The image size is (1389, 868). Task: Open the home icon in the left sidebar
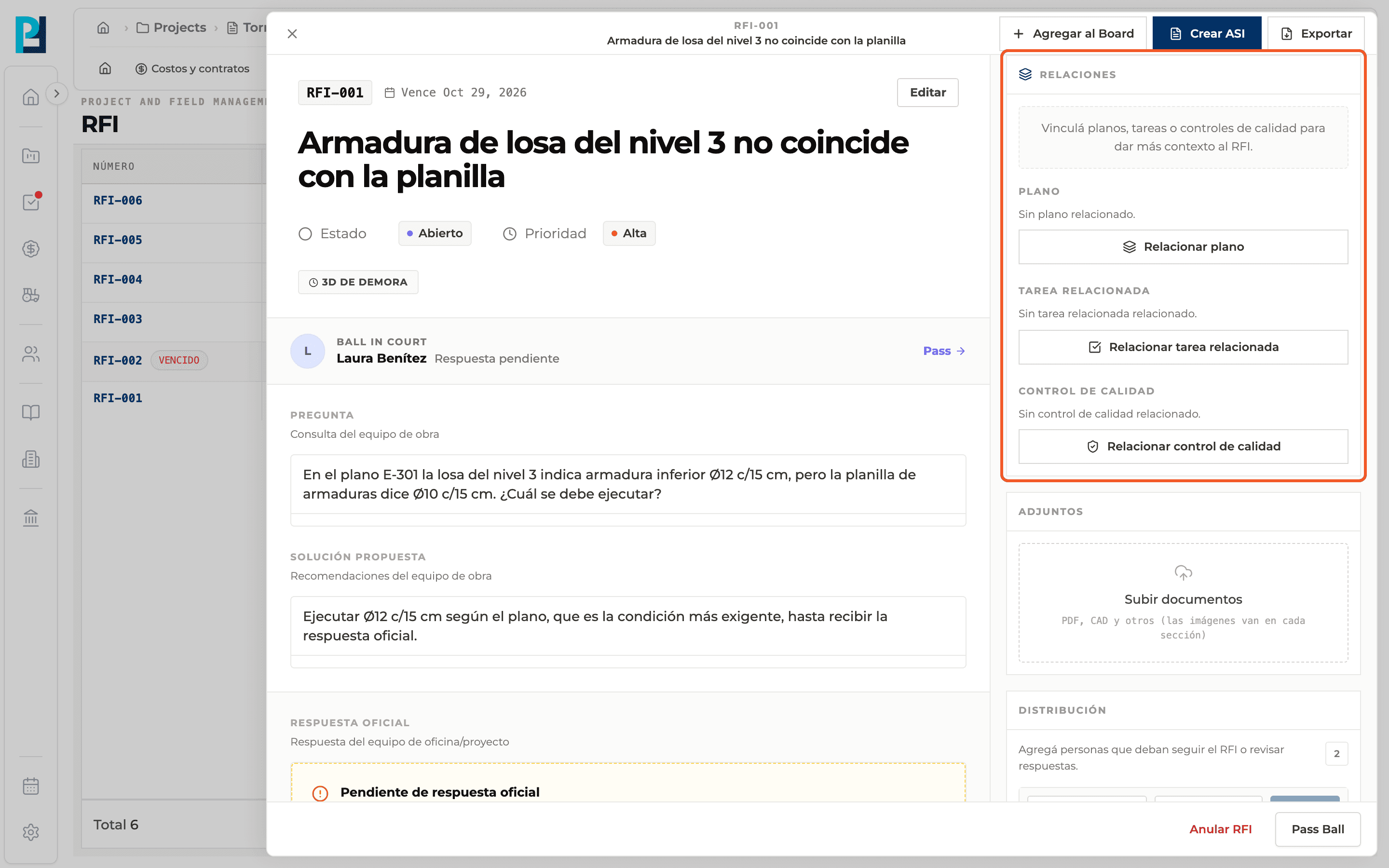click(30, 96)
